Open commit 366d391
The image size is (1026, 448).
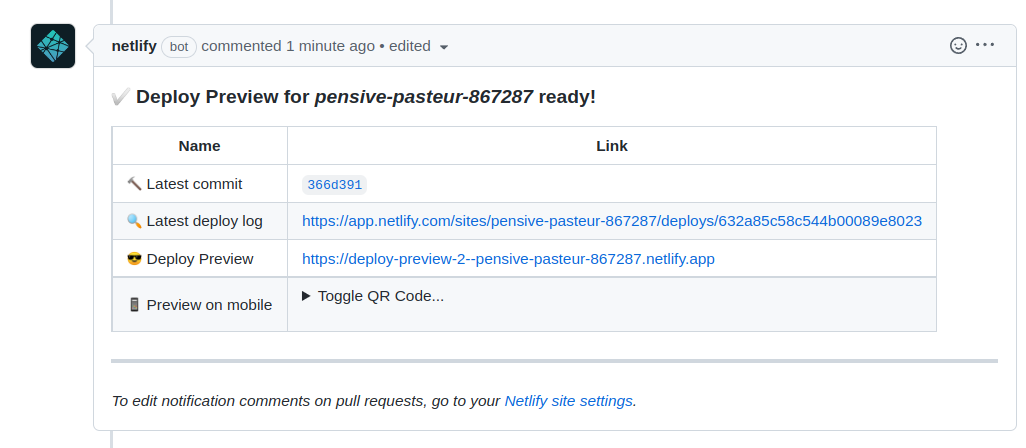334,185
